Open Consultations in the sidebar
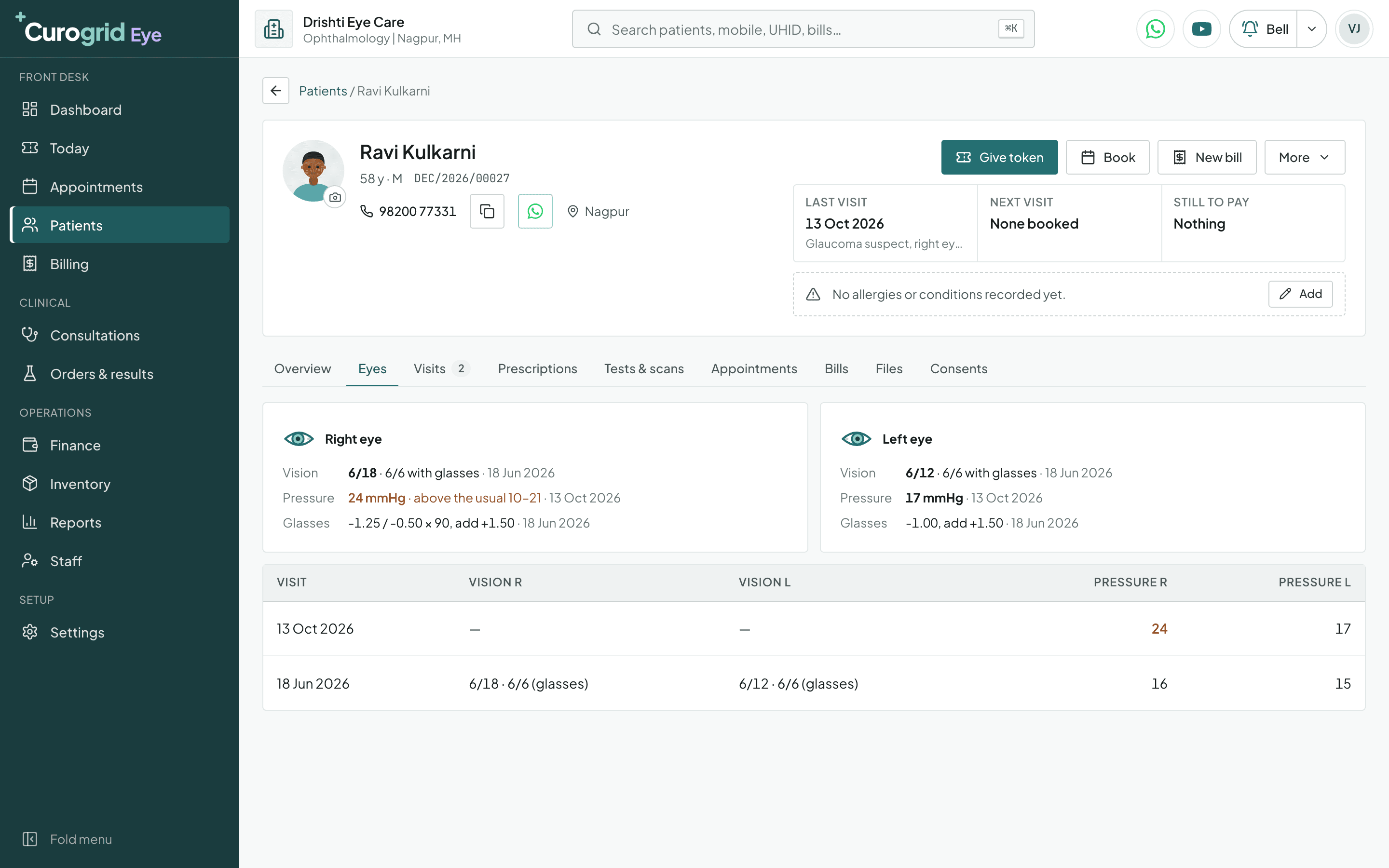The image size is (1389, 868). click(x=120, y=335)
